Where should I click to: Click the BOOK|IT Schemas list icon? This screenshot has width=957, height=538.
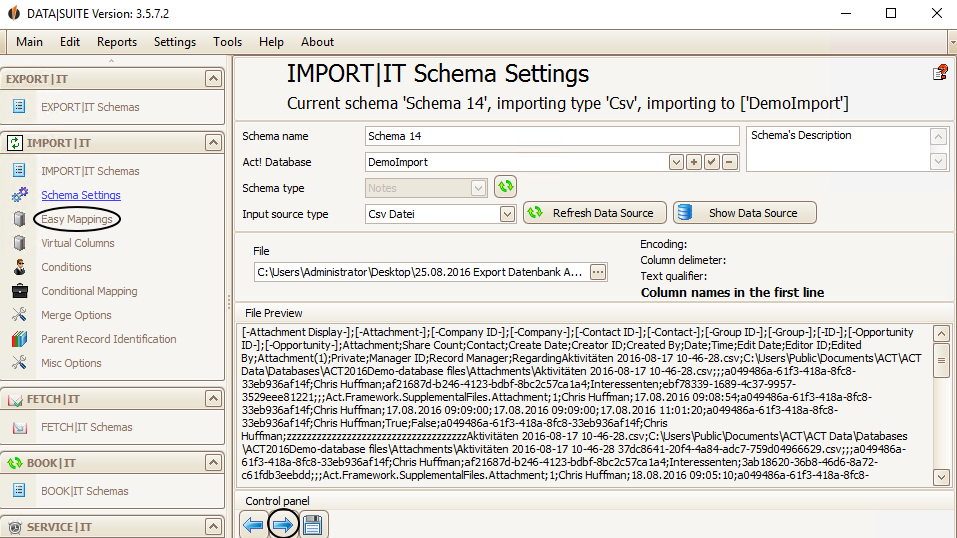coord(19,490)
